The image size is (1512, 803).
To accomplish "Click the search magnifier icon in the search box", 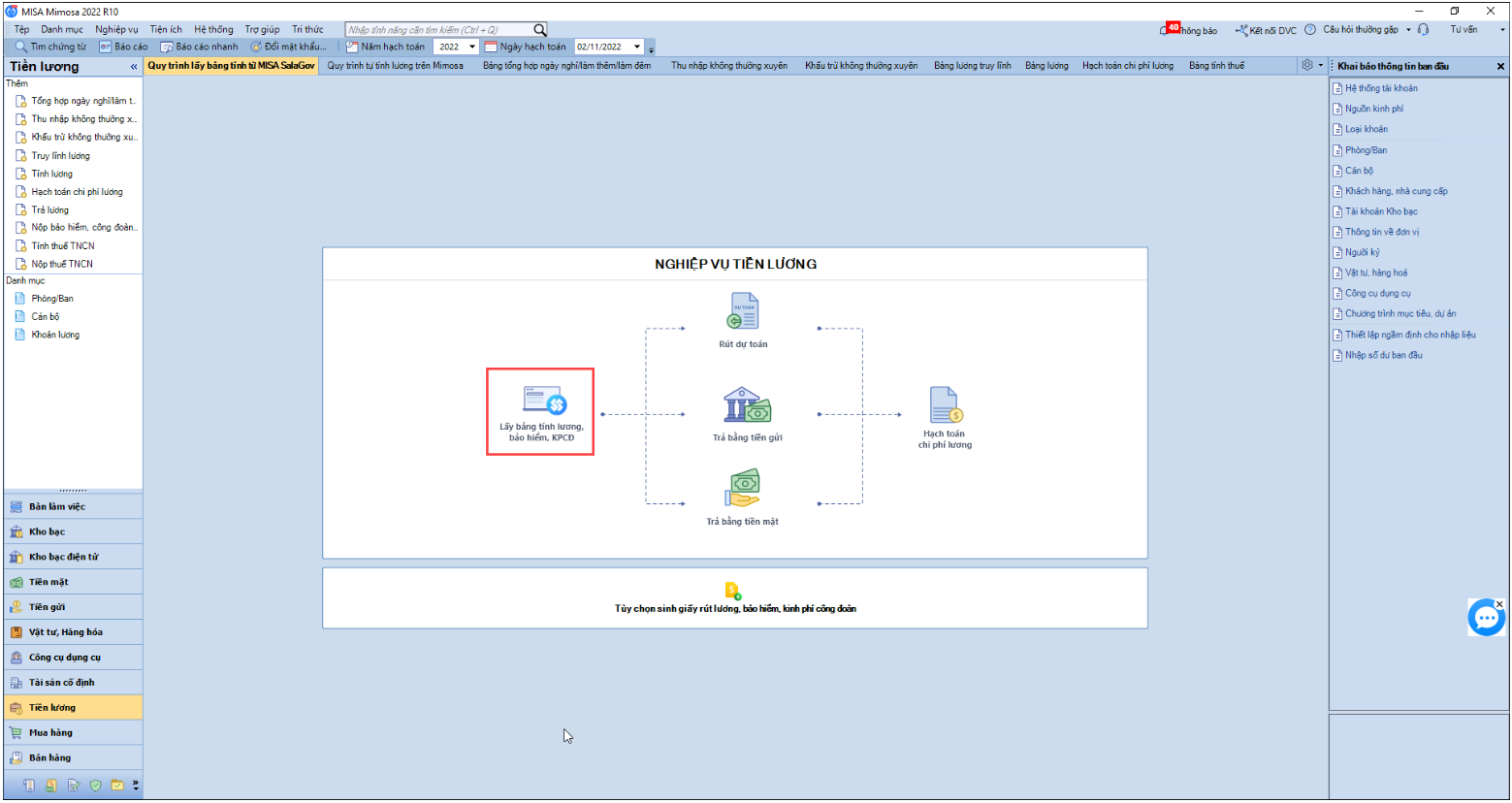I will coord(540,30).
